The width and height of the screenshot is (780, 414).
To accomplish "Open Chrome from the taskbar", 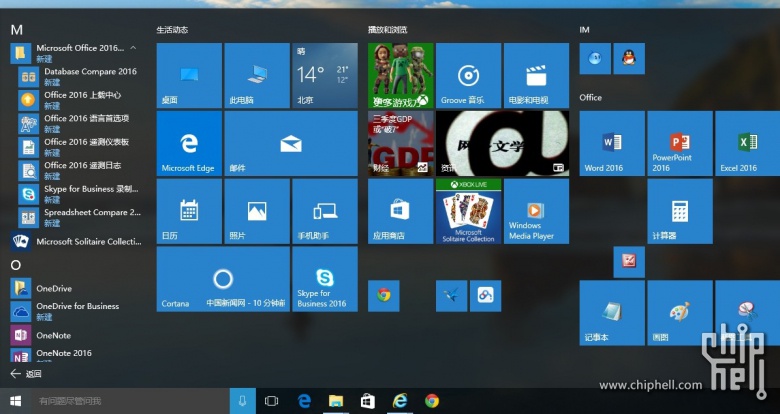I will tap(432, 401).
